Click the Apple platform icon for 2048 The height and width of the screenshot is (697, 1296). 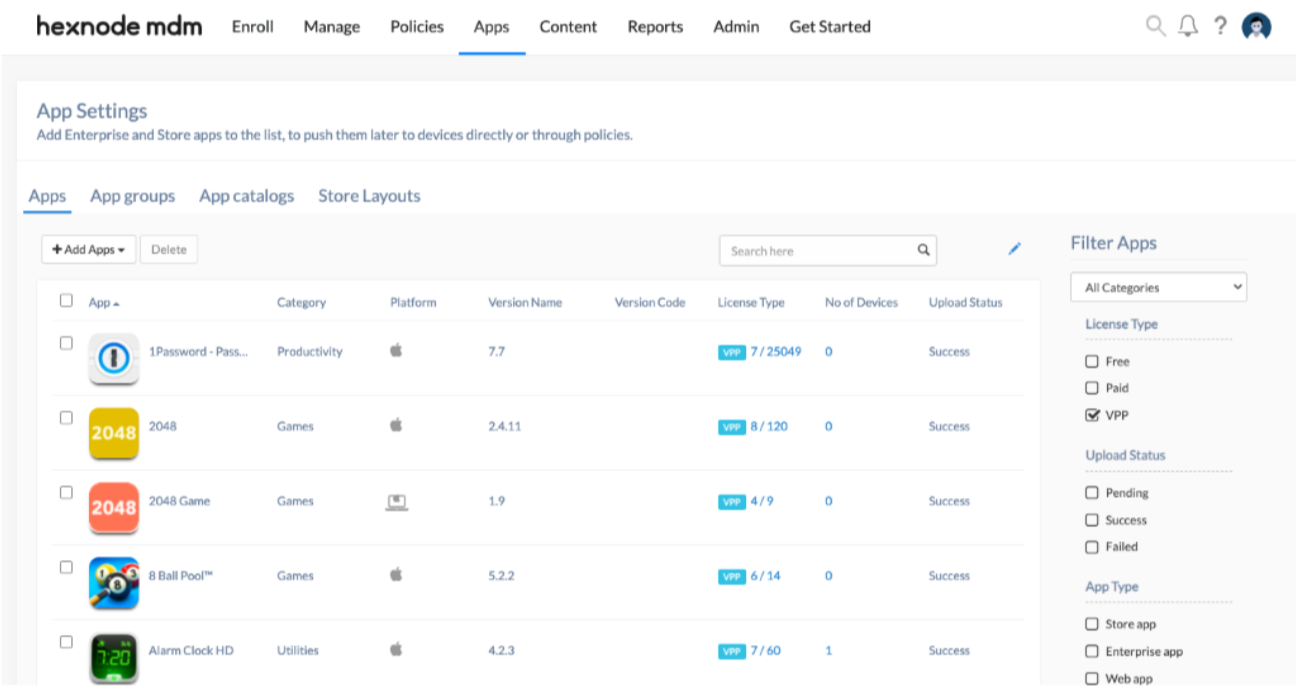[396, 425]
